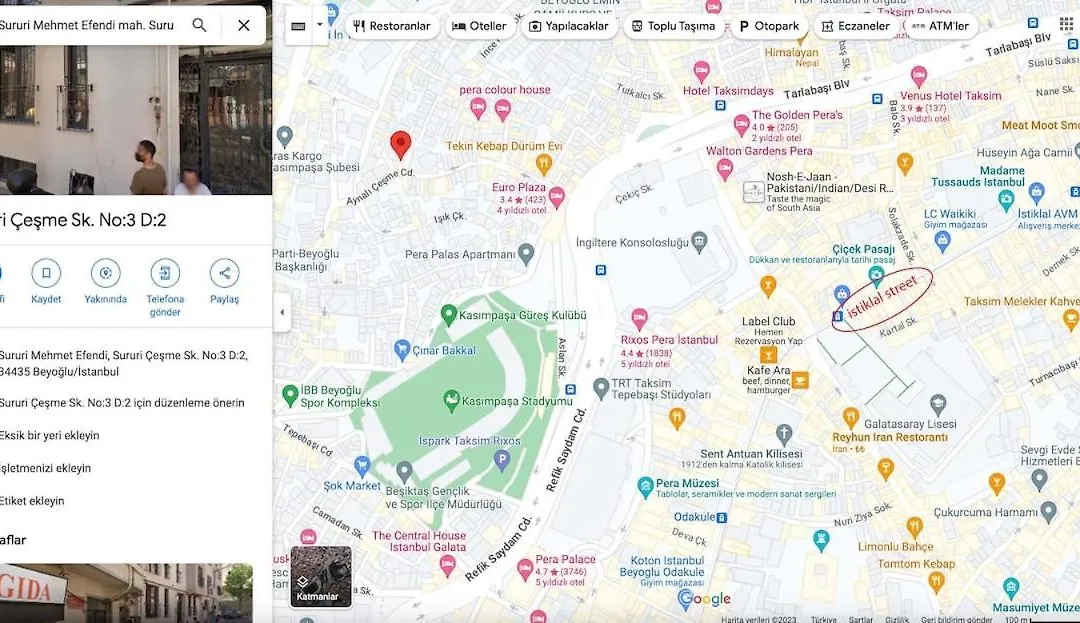Click the İngiltere Konsolosluğu marker

[x=699, y=242]
